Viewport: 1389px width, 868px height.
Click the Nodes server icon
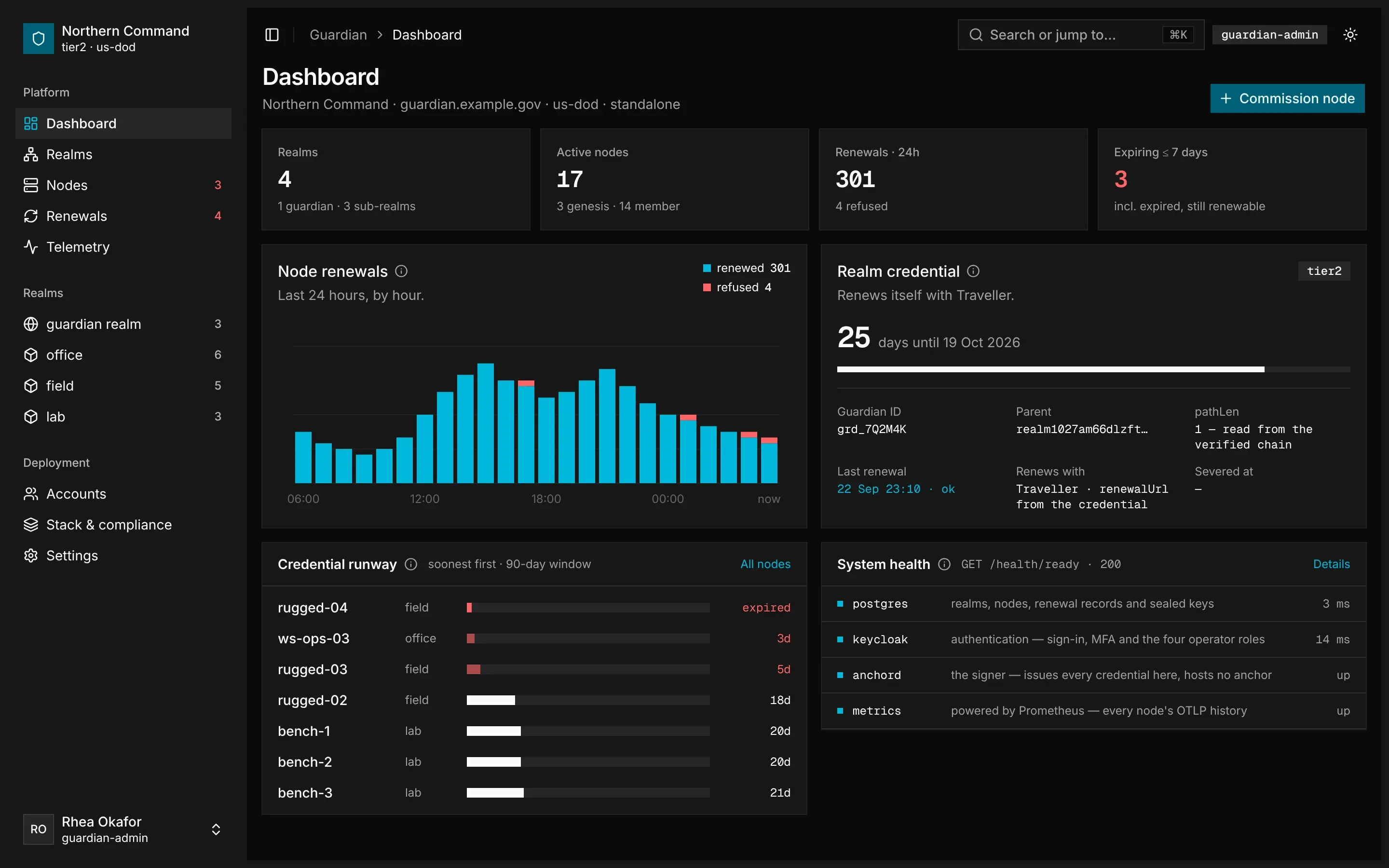tap(31, 186)
